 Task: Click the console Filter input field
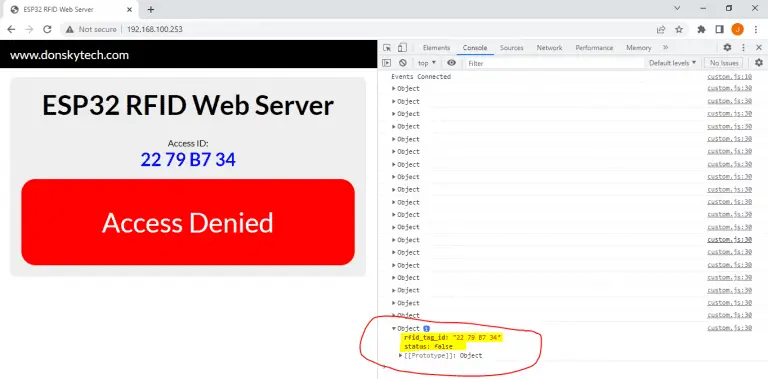[554, 63]
